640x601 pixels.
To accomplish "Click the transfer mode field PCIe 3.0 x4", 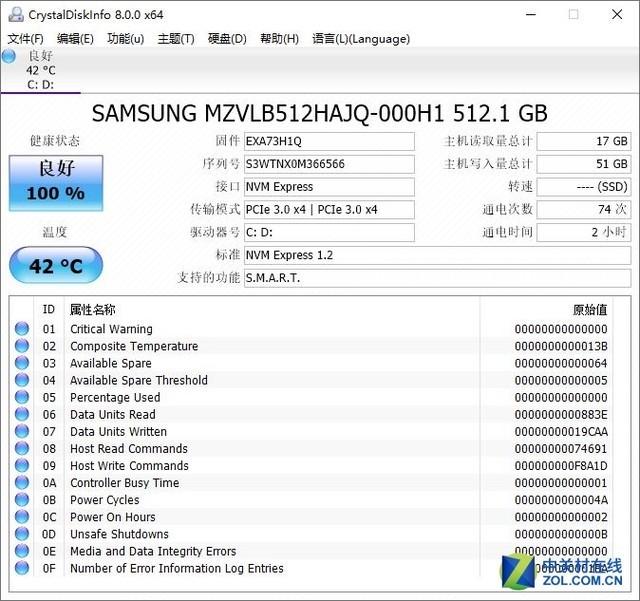I will click(329, 210).
